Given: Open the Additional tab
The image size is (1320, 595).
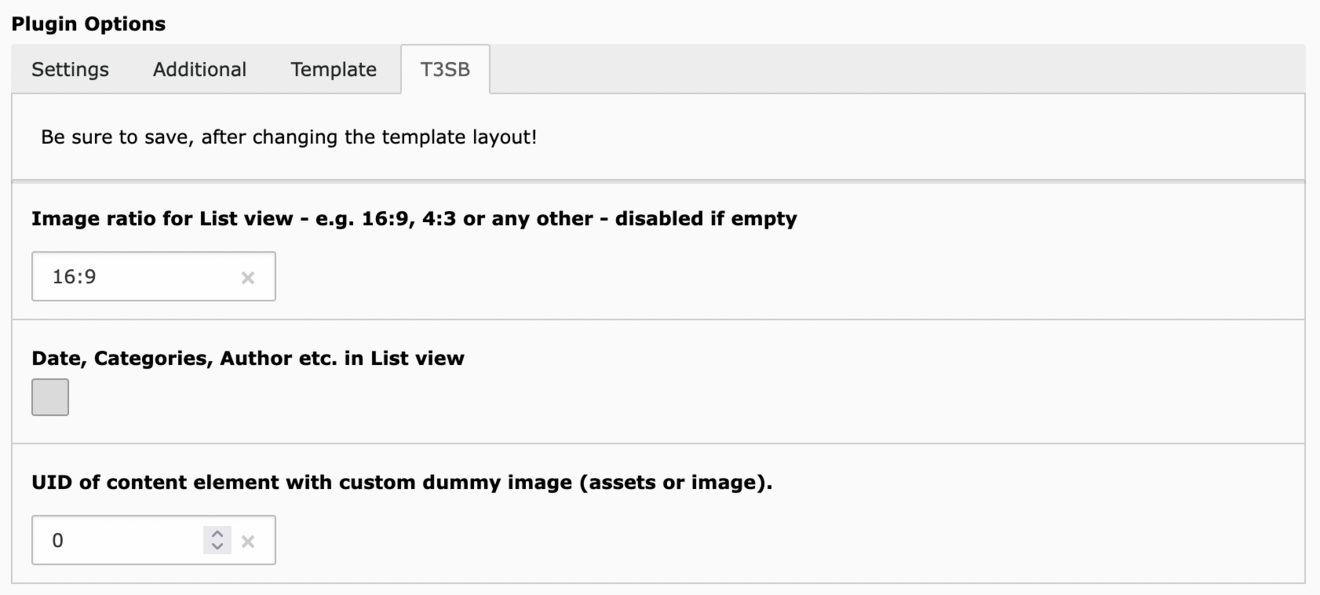Looking at the screenshot, I should [200, 70].
